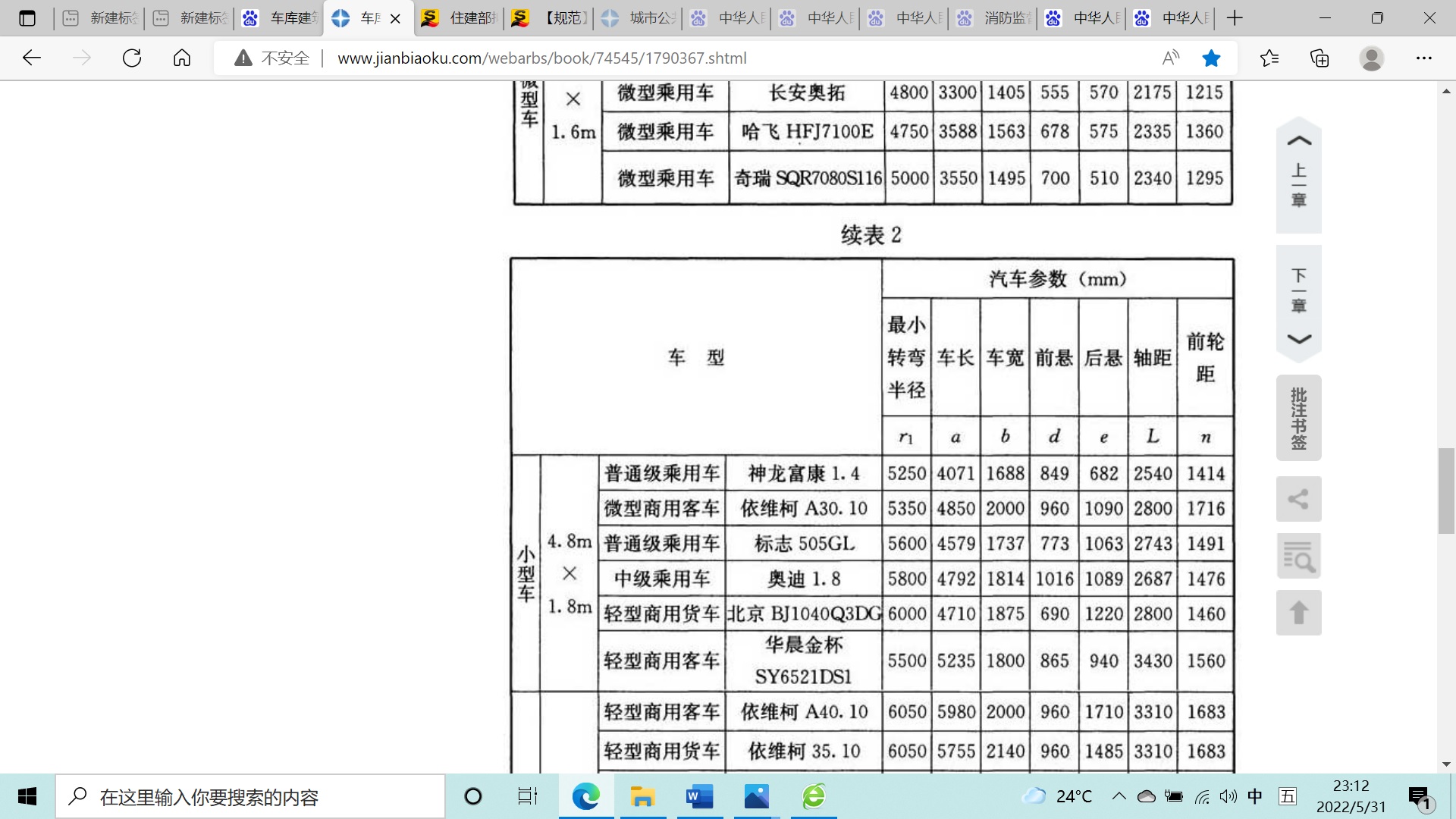
Task: Open the weather widget showing 24°C
Action: click(1057, 796)
